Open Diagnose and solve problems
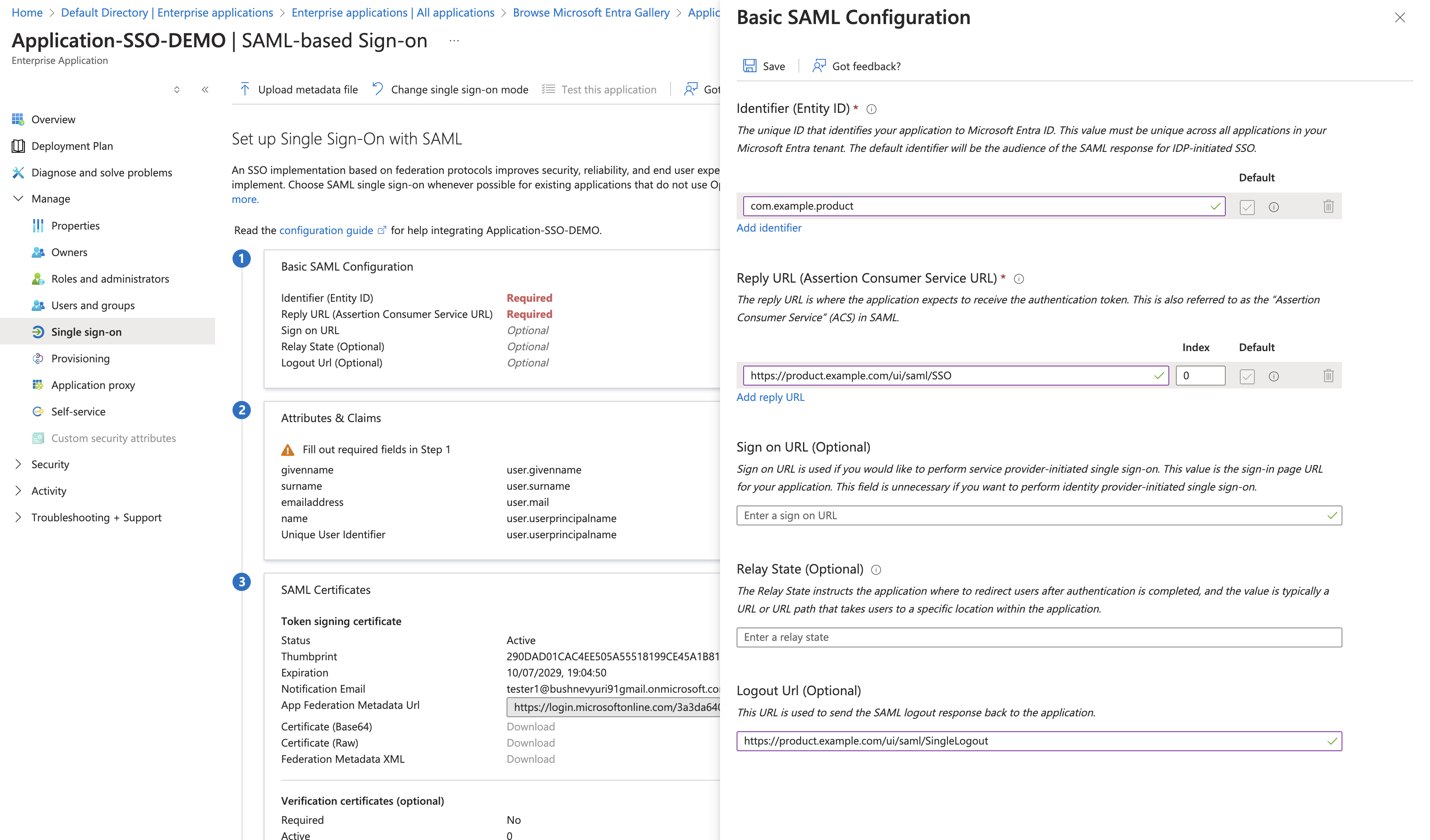This screenshot has height=840, width=1430. tap(102, 172)
